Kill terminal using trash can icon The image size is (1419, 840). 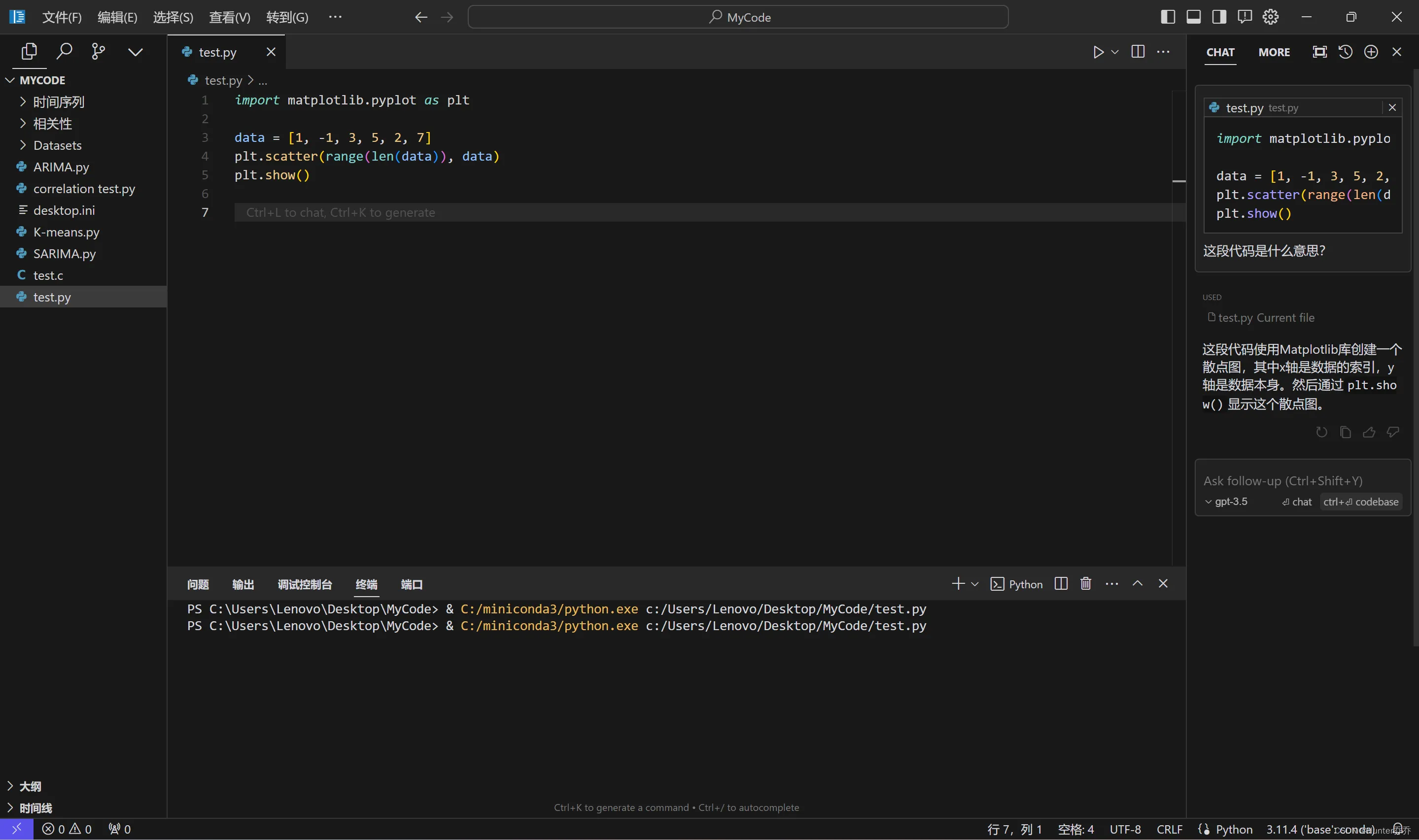pos(1085,584)
